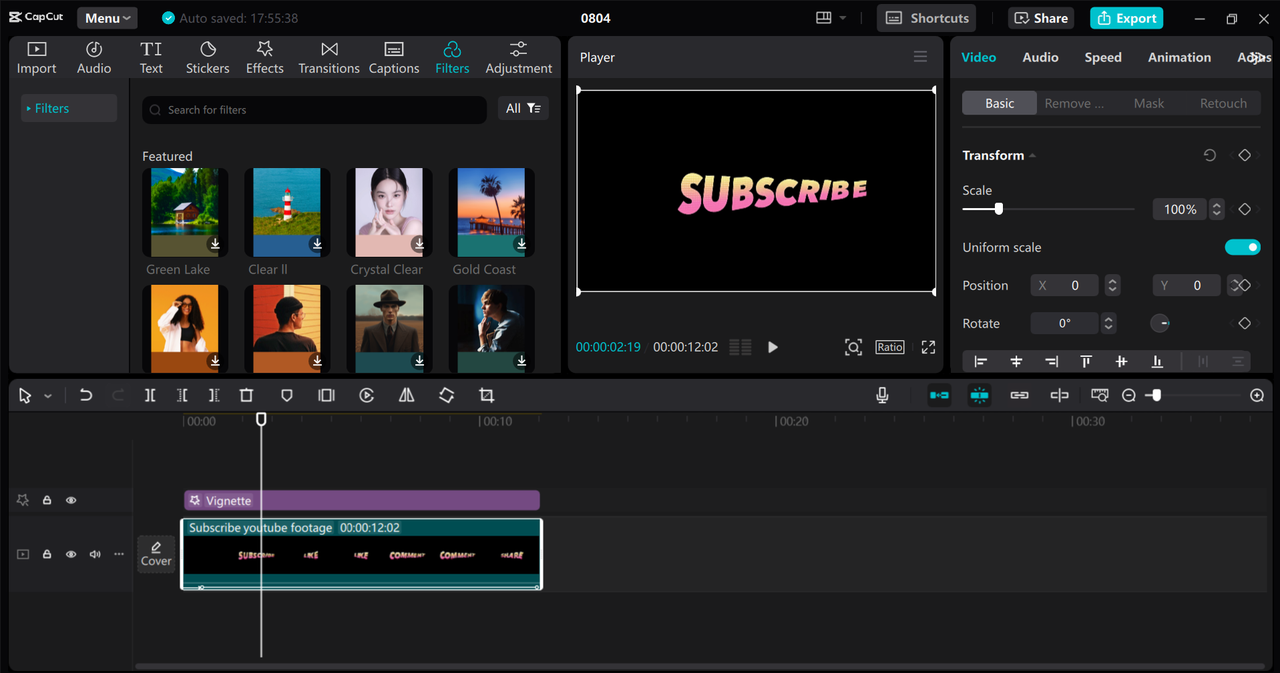This screenshot has height=673, width=1280.
Task: Open the Menu dropdown
Action: [107, 18]
